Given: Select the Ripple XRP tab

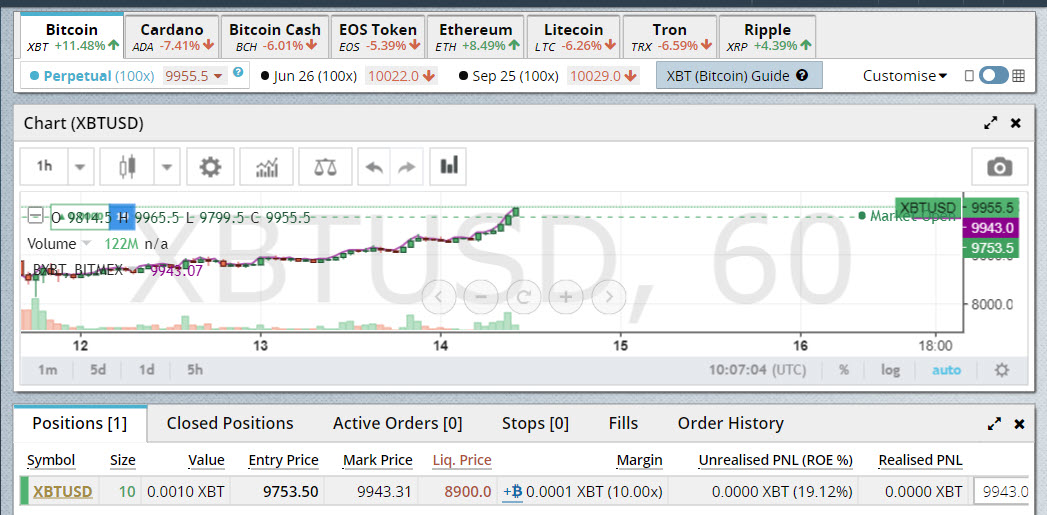Looking at the screenshot, I should click(767, 37).
